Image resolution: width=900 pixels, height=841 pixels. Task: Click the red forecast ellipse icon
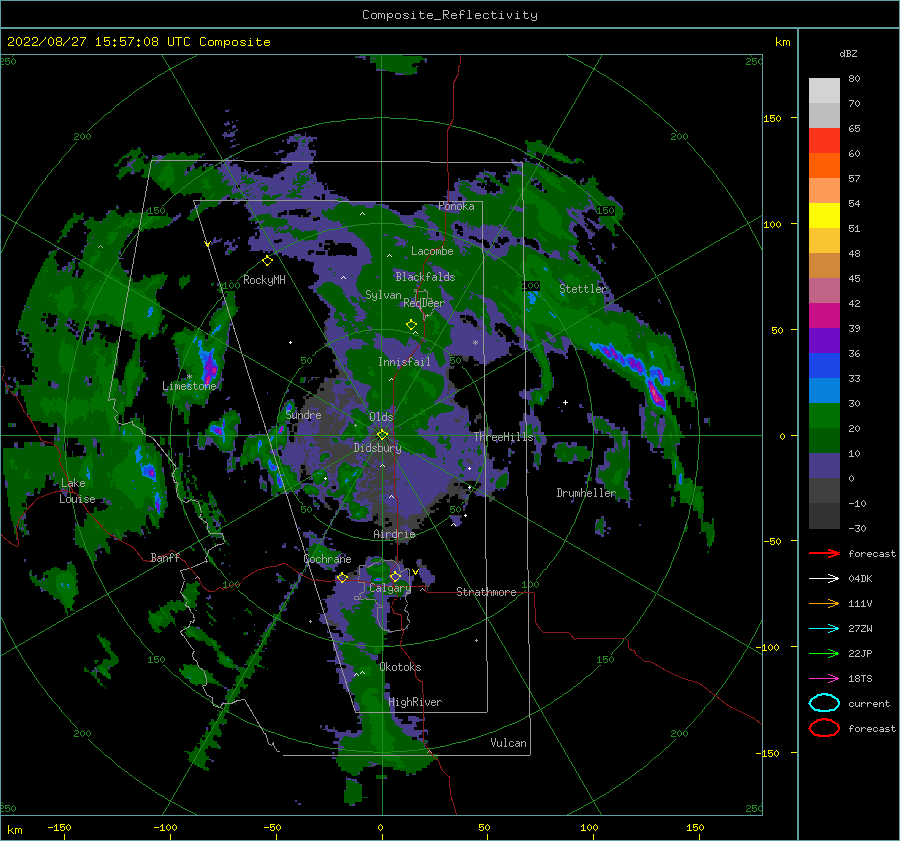click(x=824, y=728)
